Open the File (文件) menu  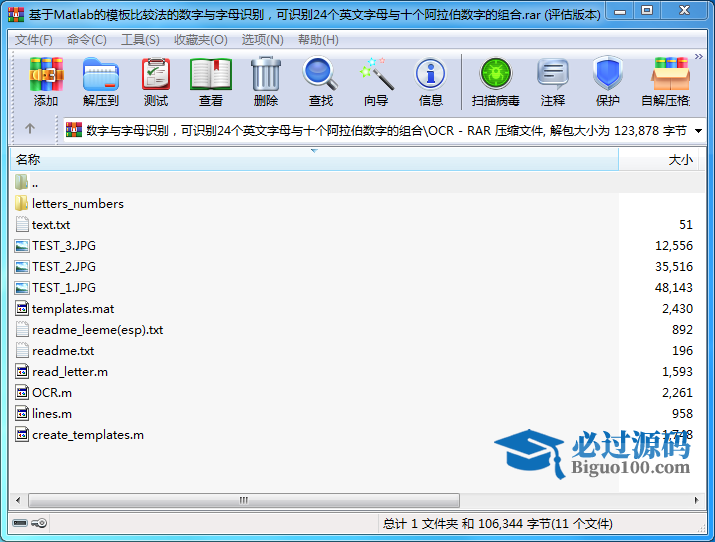pyautogui.click(x=34, y=40)
